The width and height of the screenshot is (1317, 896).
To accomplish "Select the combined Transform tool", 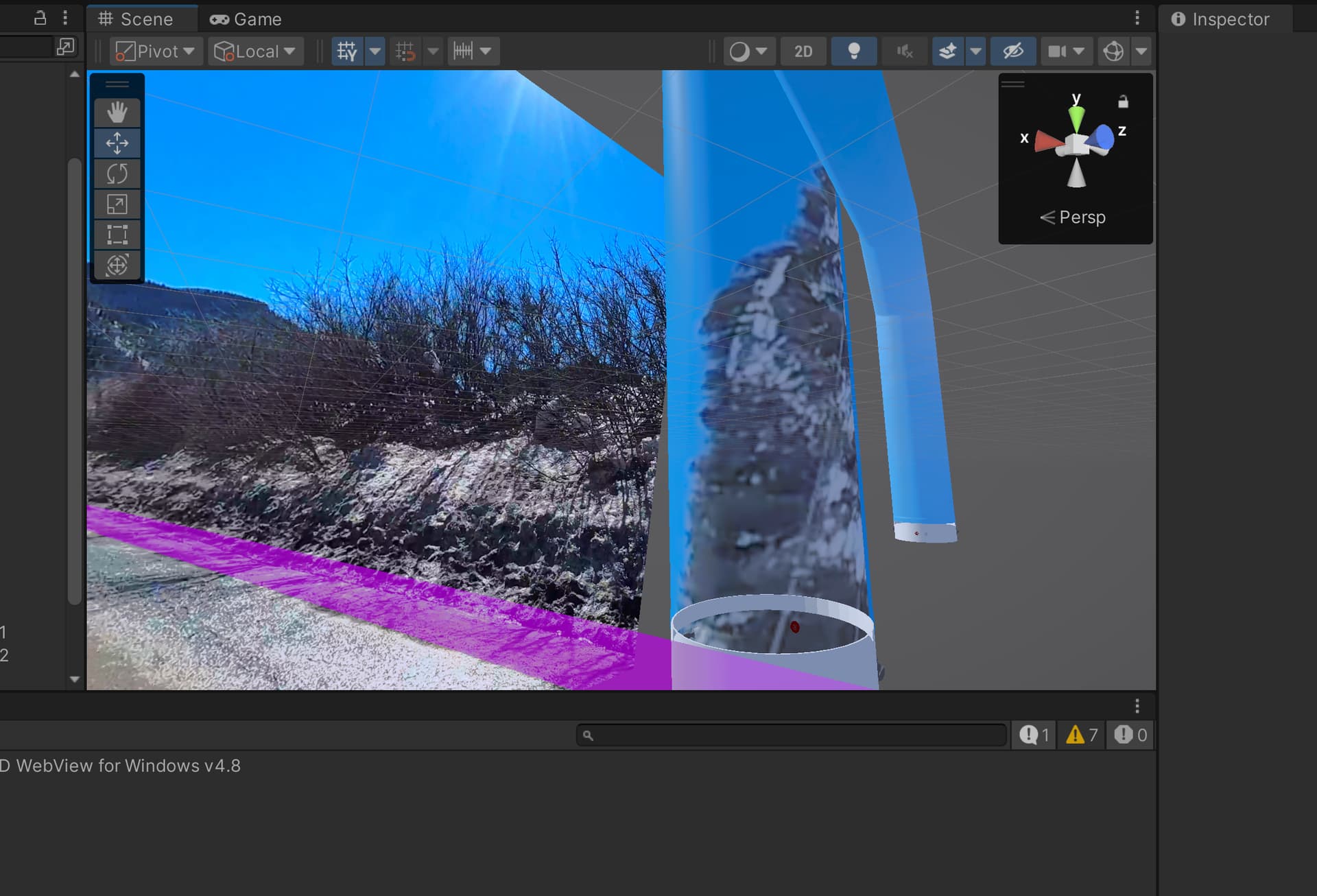I will 117,265.
